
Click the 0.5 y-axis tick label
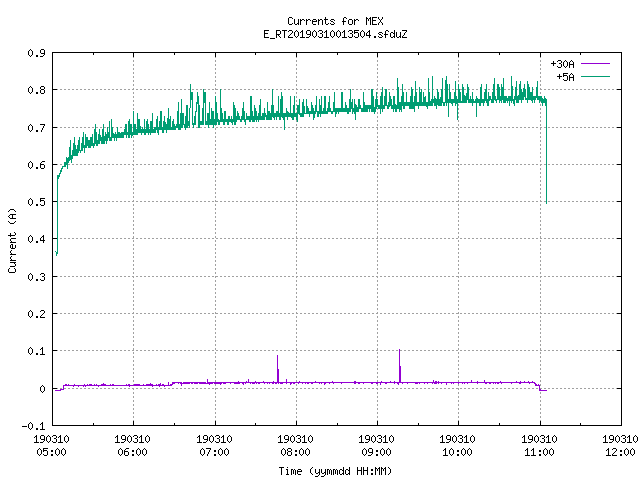36,202
